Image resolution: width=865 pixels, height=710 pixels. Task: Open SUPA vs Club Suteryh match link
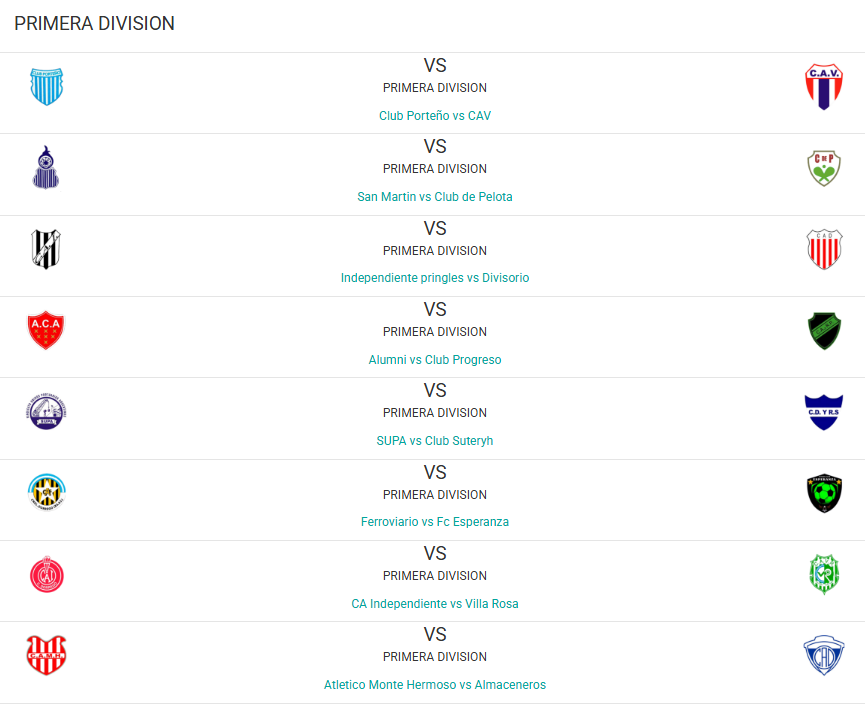[435, 441]
